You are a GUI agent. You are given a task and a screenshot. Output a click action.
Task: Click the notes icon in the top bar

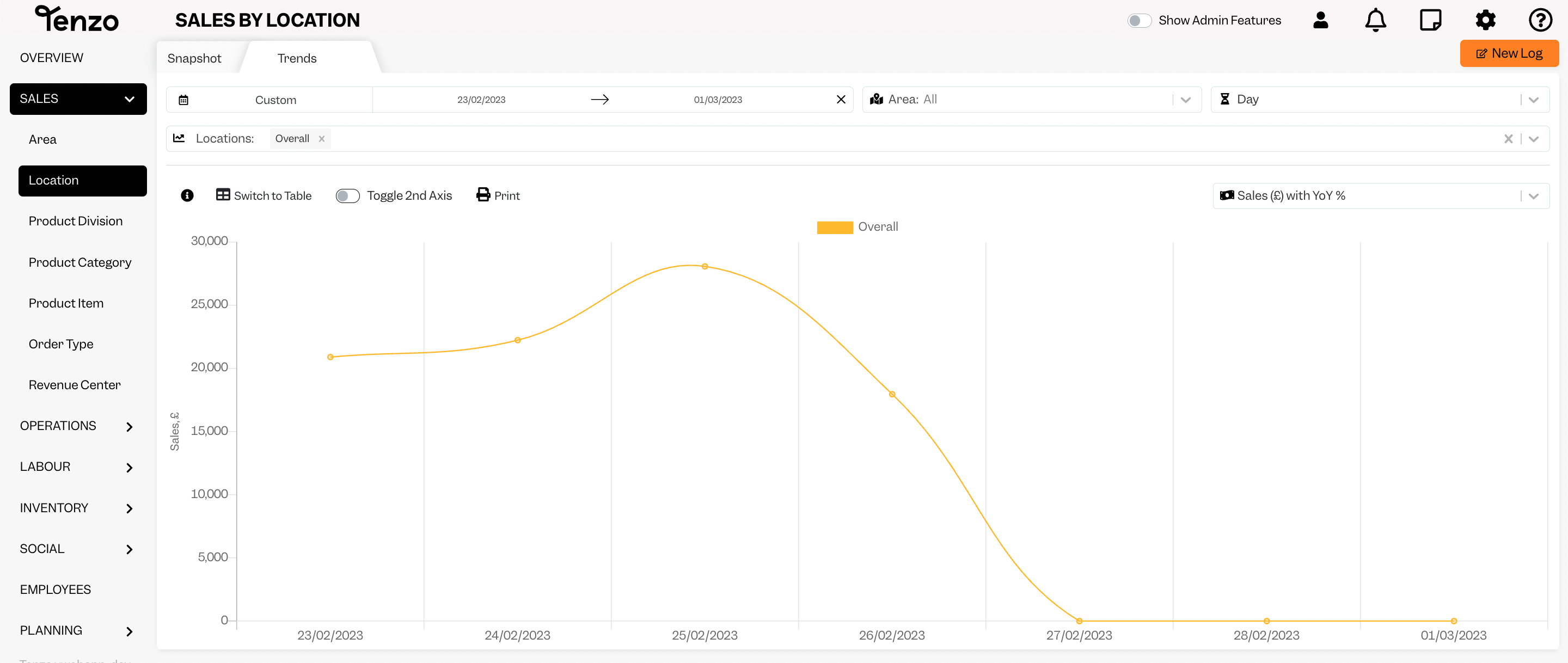click(1430, 20)
